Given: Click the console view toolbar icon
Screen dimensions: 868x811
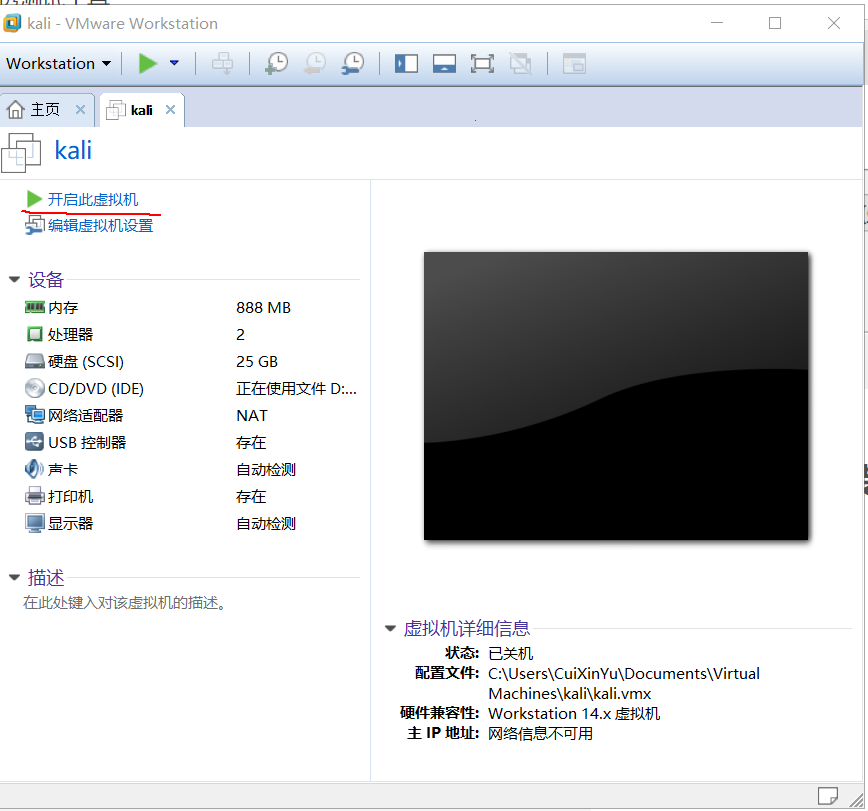Looking at the screenshot, I should click(x=574, y=64).
